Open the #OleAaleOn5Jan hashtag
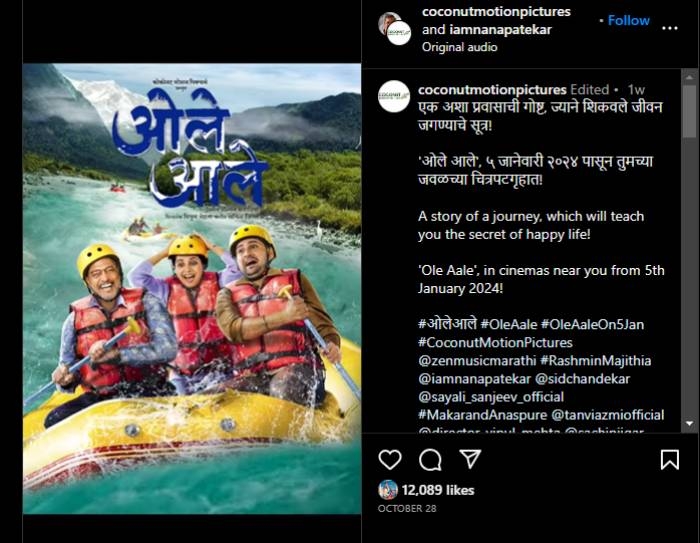The height and width of the screenshot is (543, 700). [592, 324]
